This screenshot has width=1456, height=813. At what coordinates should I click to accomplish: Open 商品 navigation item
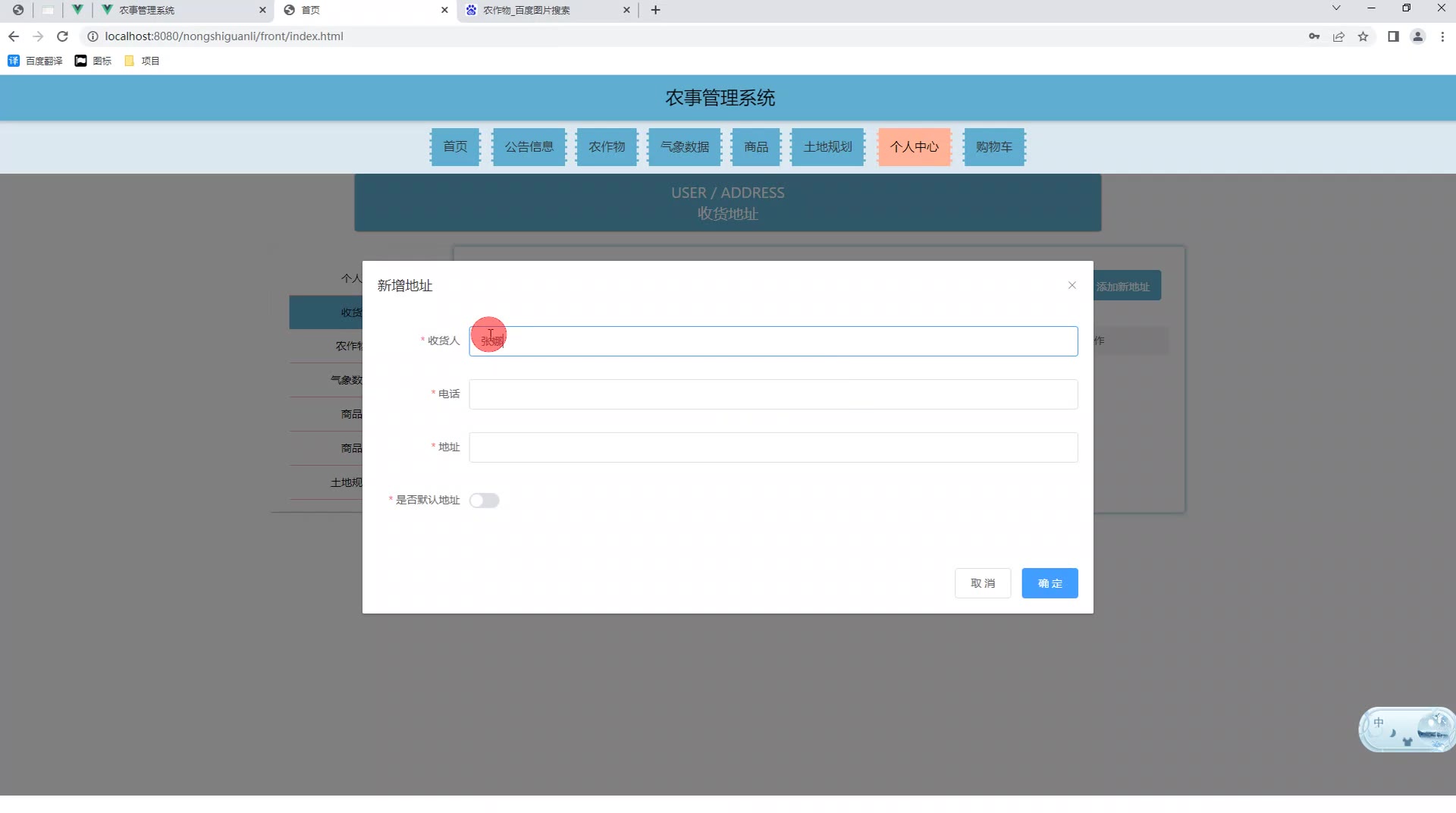click(756, 147)
